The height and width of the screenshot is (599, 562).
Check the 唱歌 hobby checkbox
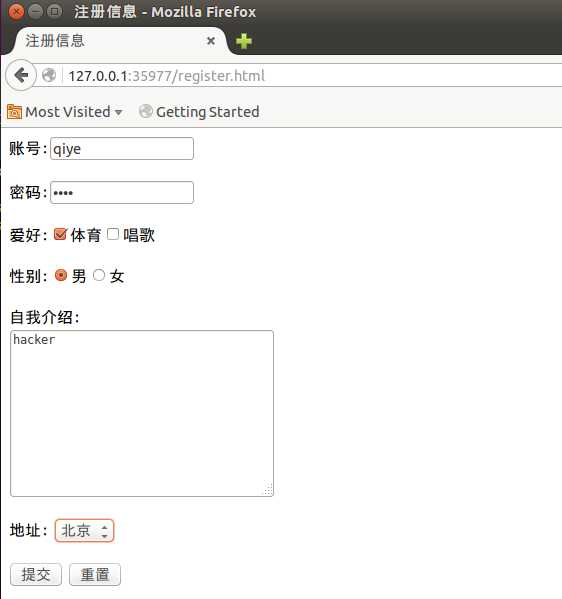click(x=113, y=234)
